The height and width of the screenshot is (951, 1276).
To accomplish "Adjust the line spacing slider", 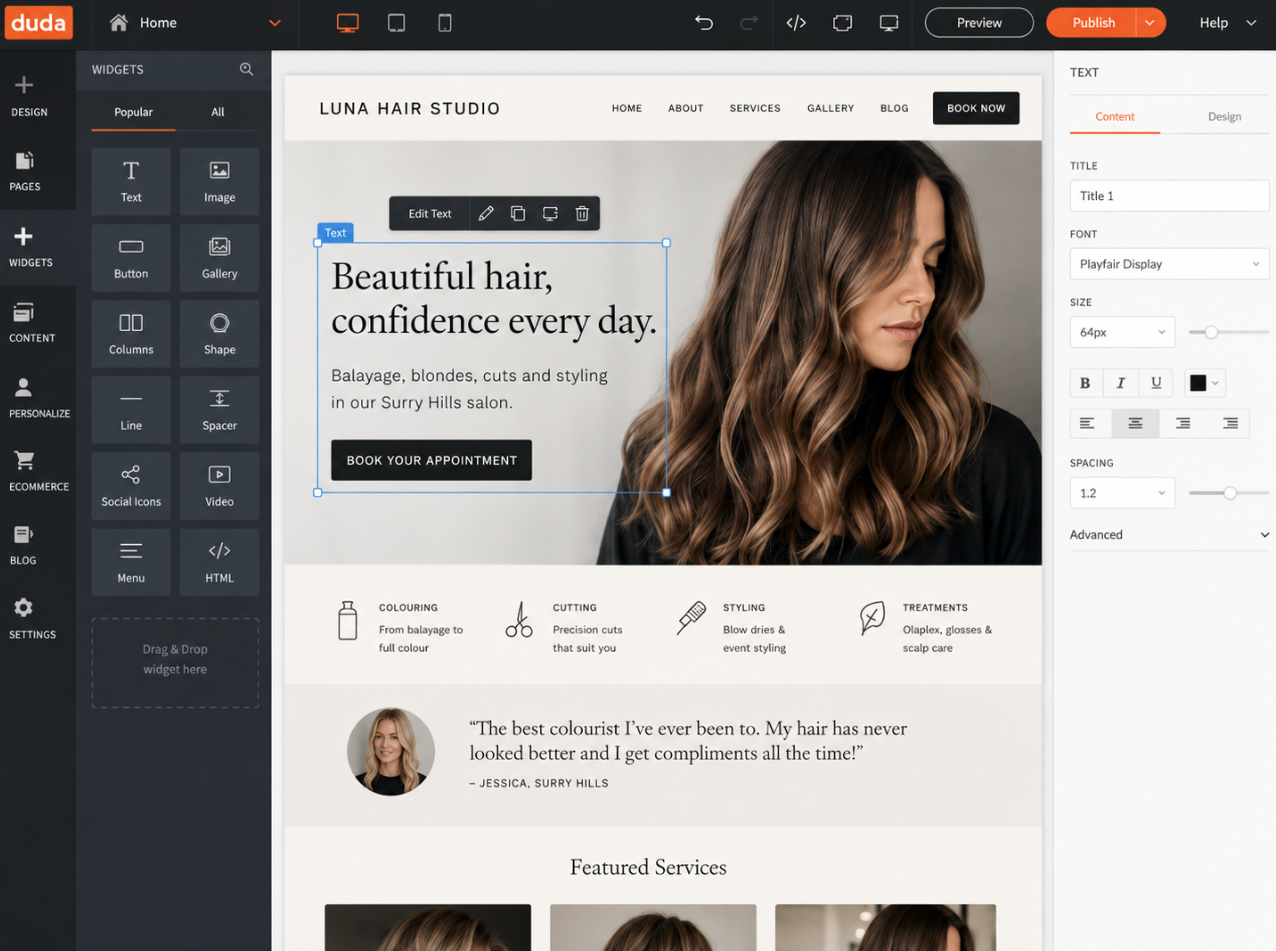I will [1230, 493].
